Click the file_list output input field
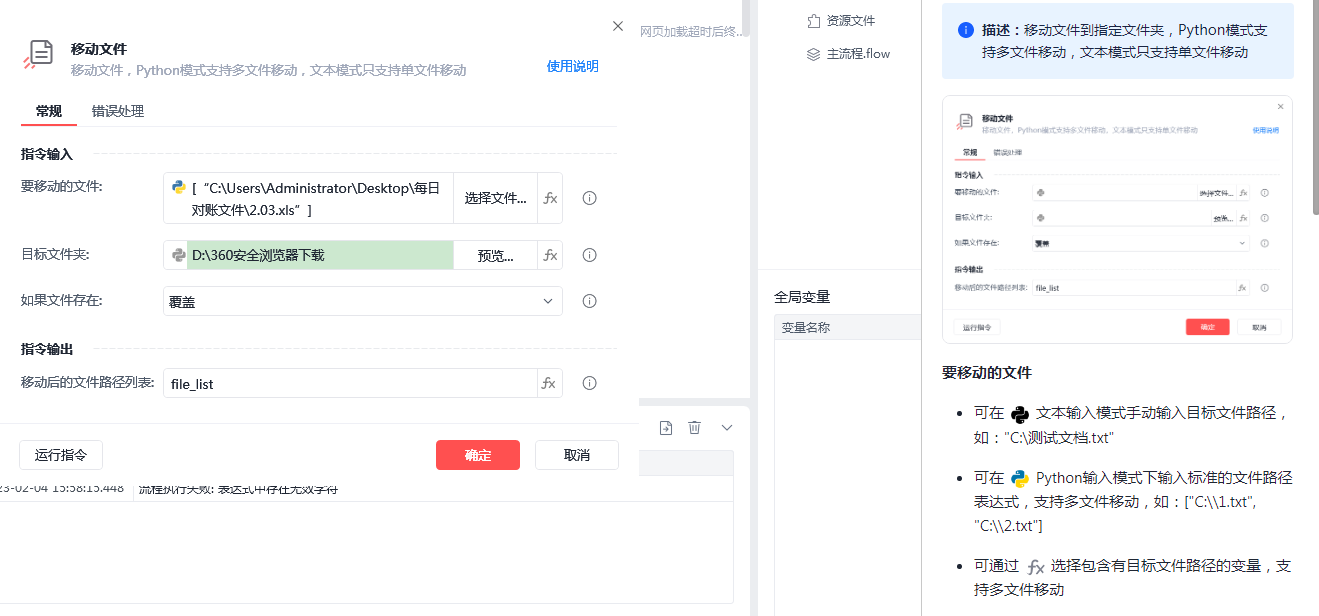The height and width of the screenshot is (616, 1319). click(350, 383)
